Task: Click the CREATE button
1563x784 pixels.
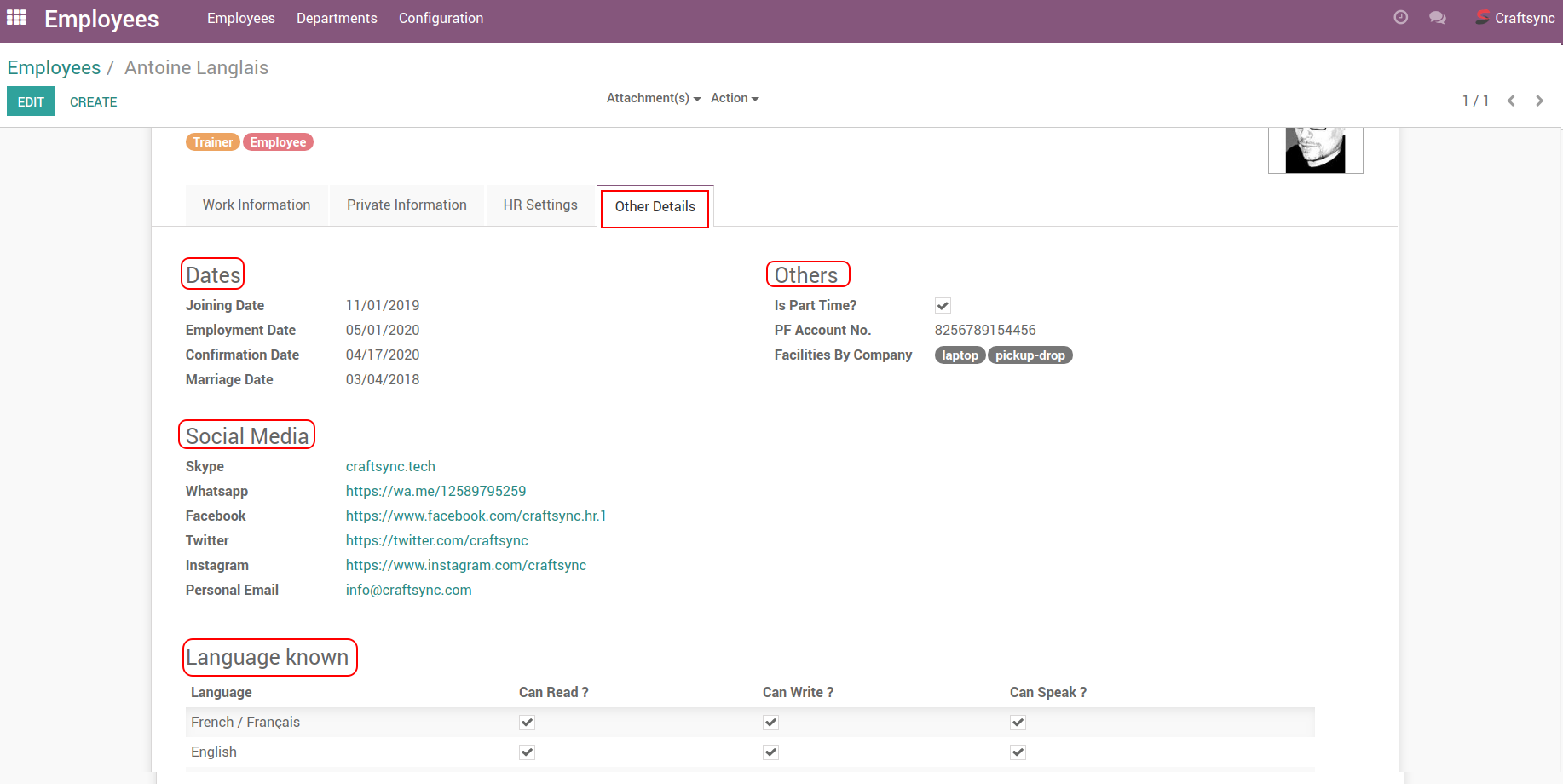Action: coord(94,101)
